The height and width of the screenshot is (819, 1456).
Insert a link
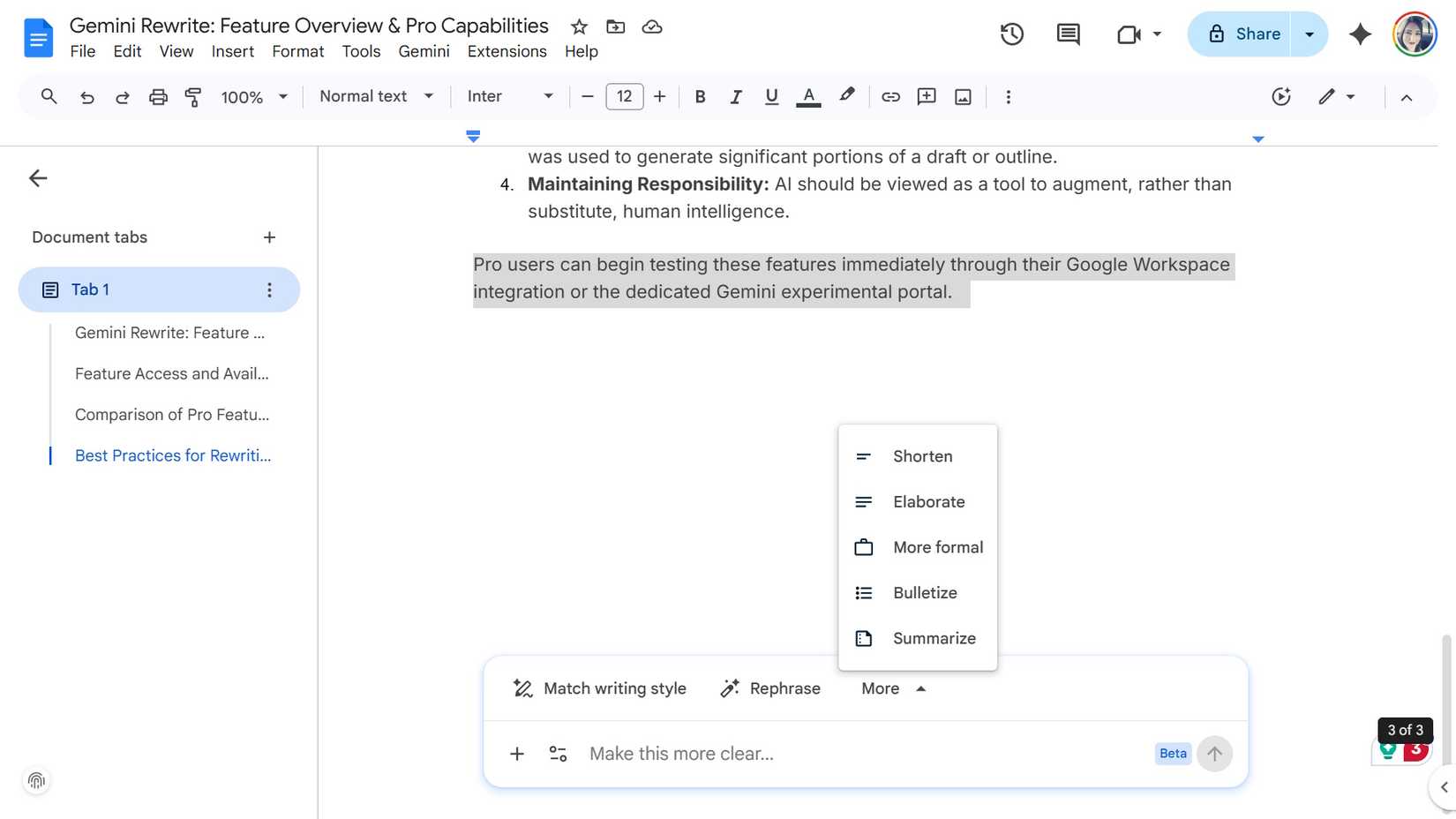pyautogui.click(x=890, y=97)
